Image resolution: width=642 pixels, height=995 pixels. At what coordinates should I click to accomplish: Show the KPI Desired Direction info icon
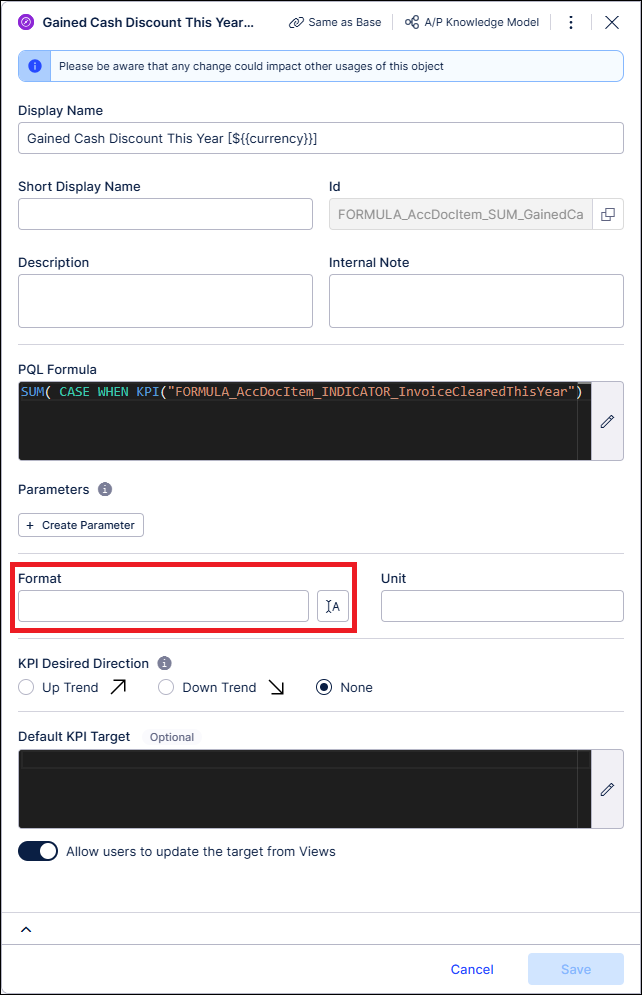click(164, 663)
